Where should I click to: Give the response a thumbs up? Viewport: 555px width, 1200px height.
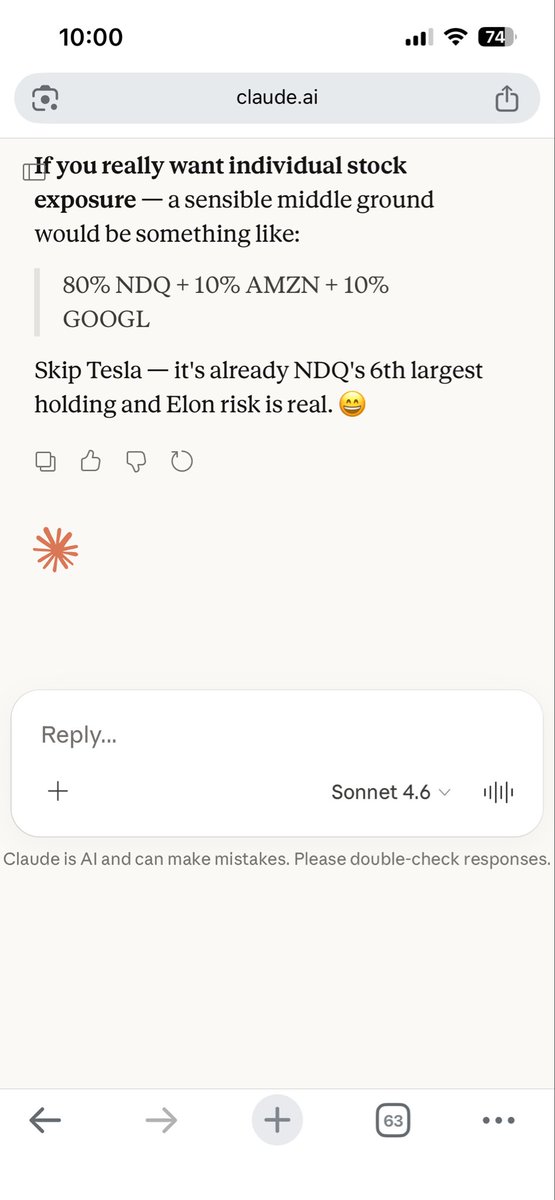[x=91, y=461]
